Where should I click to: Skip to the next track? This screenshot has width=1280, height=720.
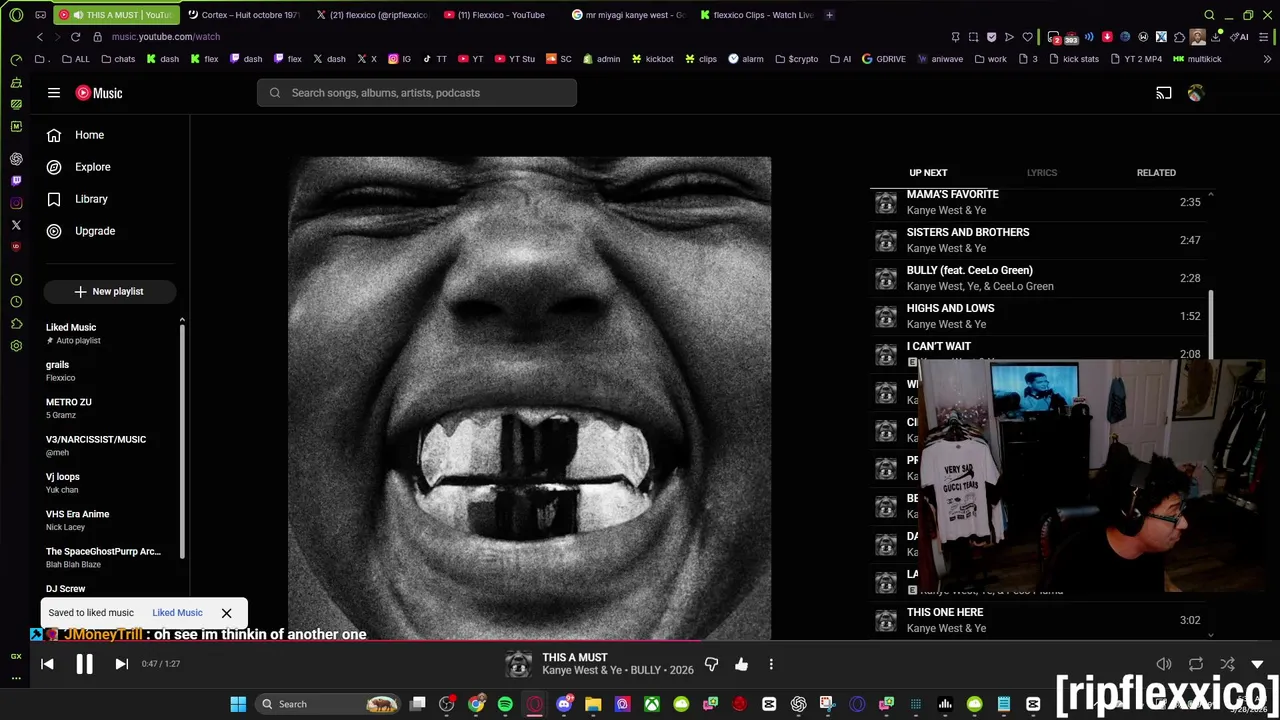121,664
